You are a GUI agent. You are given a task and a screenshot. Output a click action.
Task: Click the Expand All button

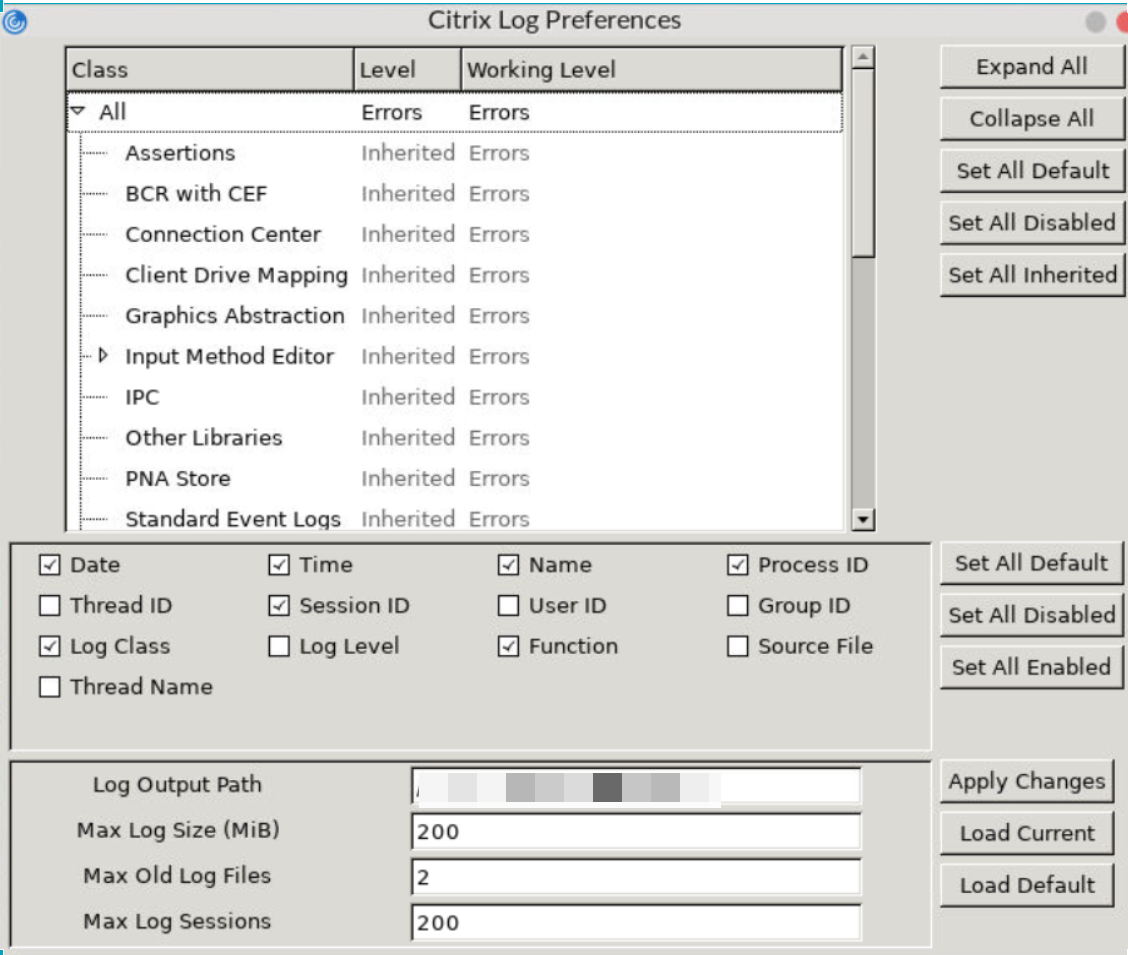coord(1031,66)
